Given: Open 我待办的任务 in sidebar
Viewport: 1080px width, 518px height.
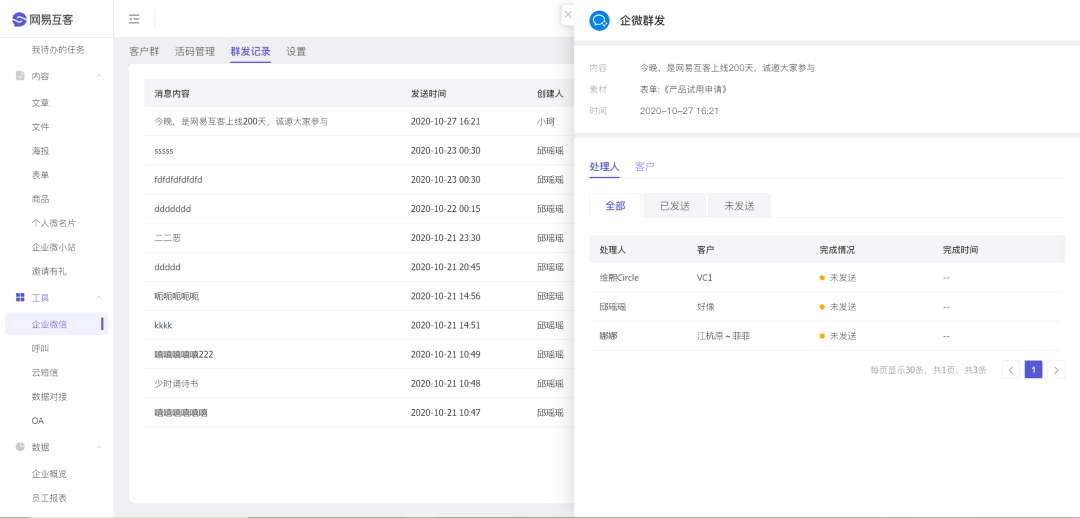Looking at the screenshot, I should (x=59, y=50).
